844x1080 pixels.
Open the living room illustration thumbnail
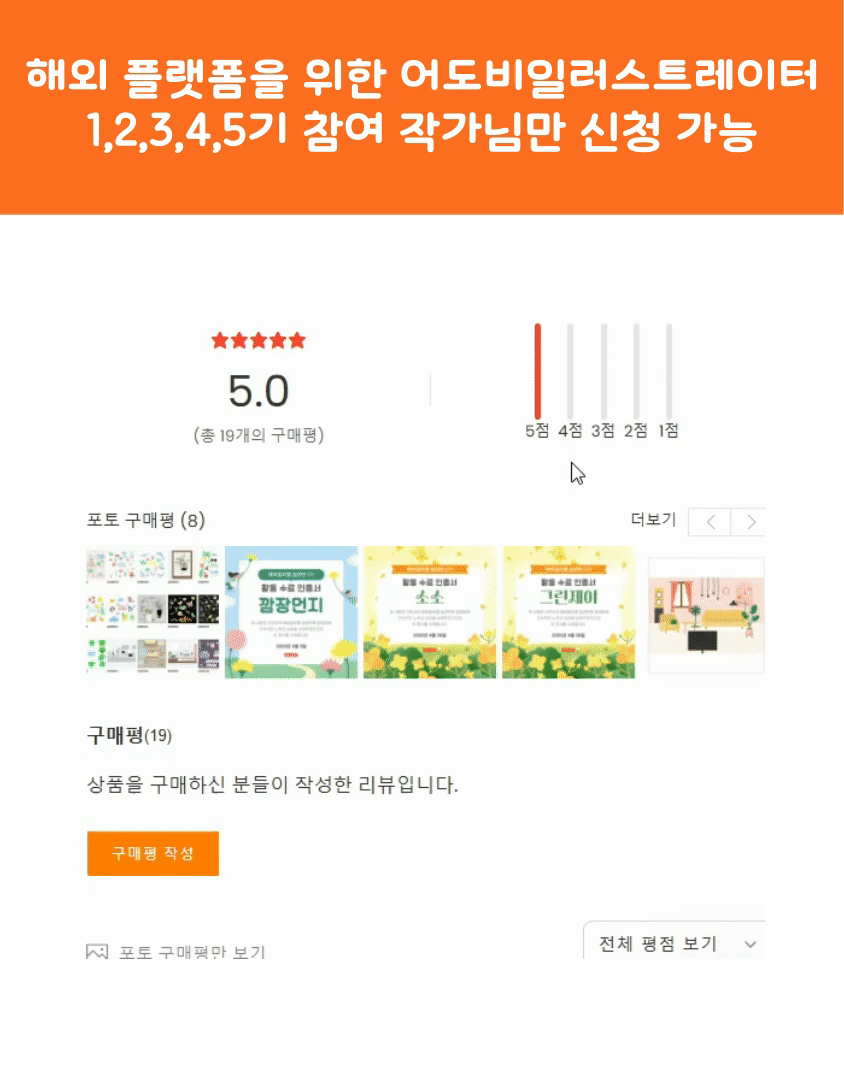click(706, 615)
